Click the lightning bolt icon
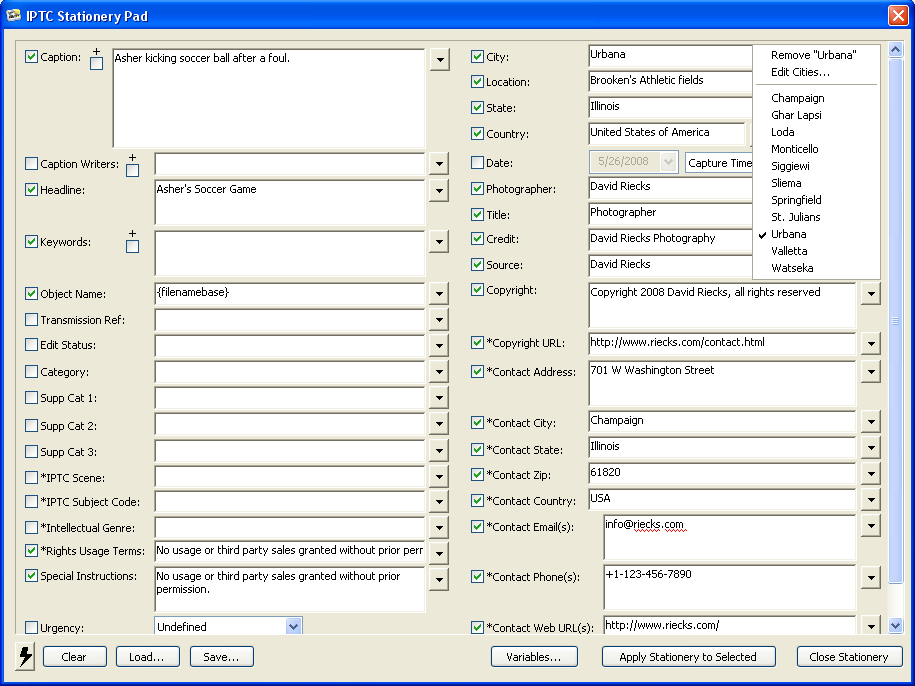The height and width of the screenshot is (686, 915). (x=25, y=657)
